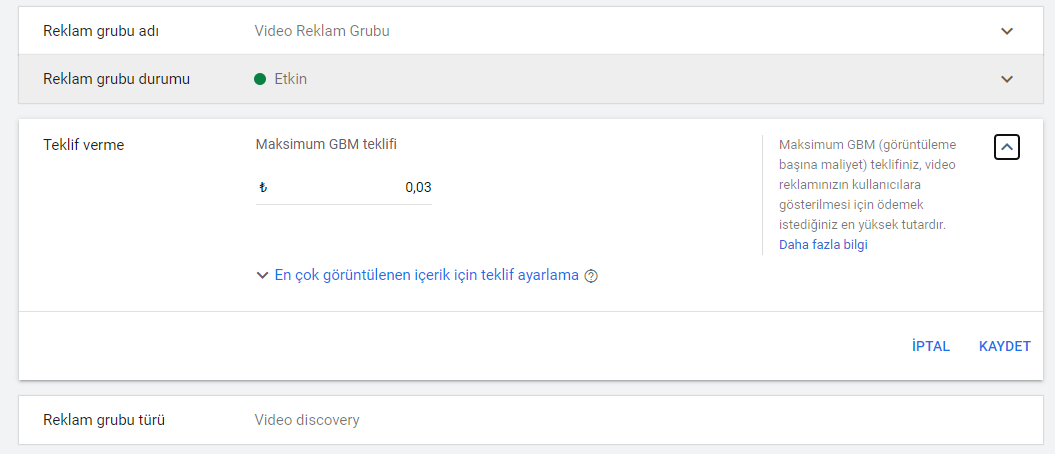
Task: Click the Reklam grubu türü label
Action: pyautogui.click(x=104, y=420)
